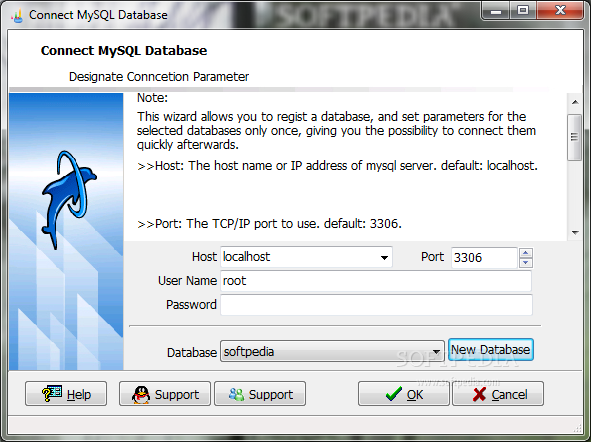Open the Support button with people icon
591x442 pixels.
(x=260, y=394)
